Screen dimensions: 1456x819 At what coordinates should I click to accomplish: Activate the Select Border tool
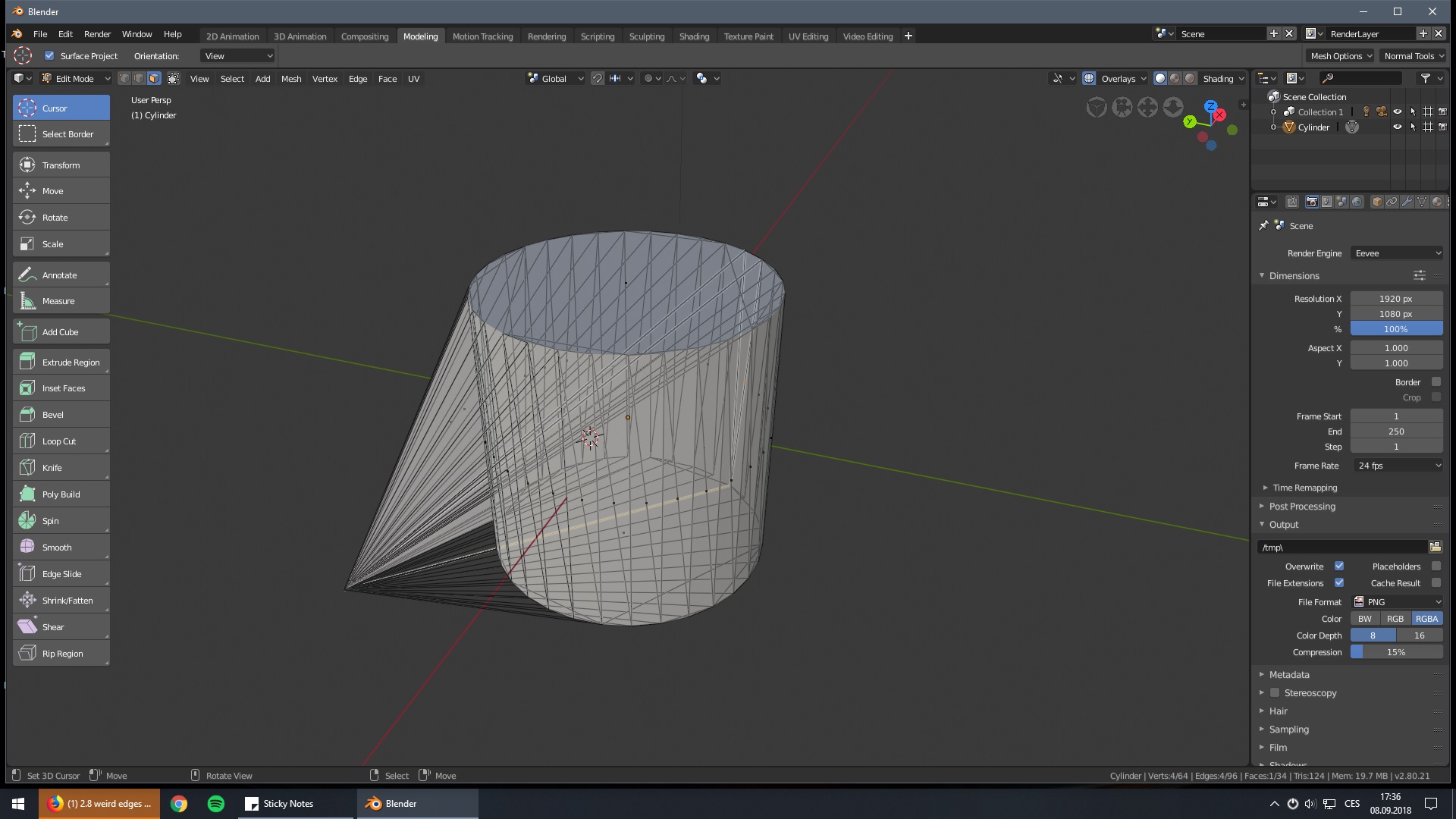point(61,134)
